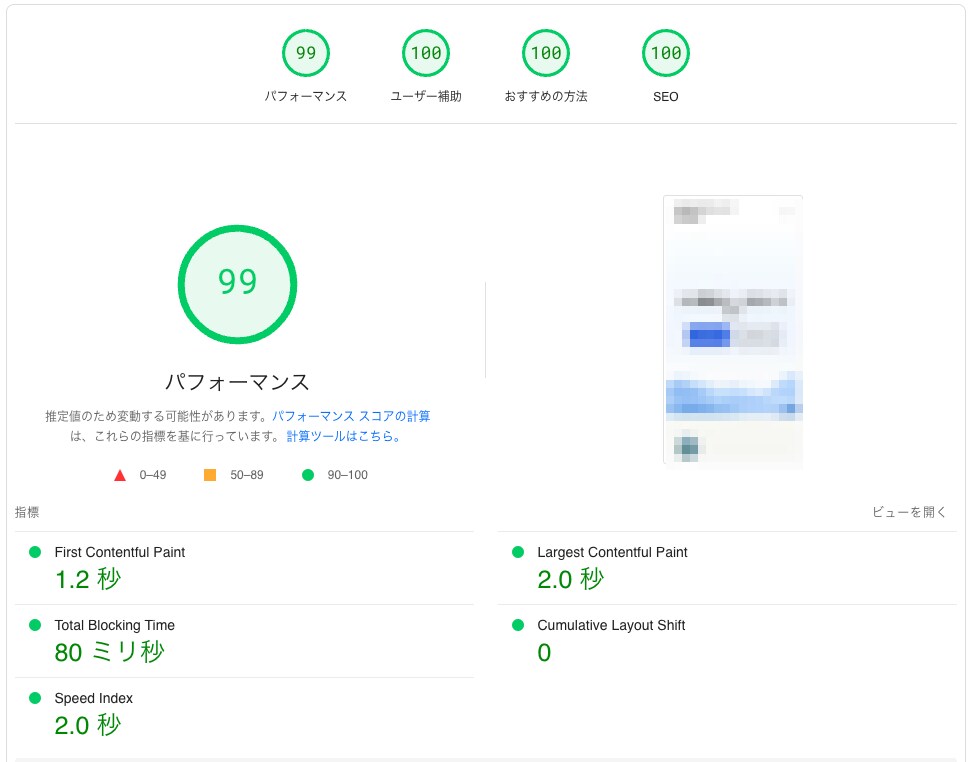The height and width of the screenshot is (762, 971).
Task: Open the パフォーマンス スコアの計算 link
Action: (x=351, y=416)
